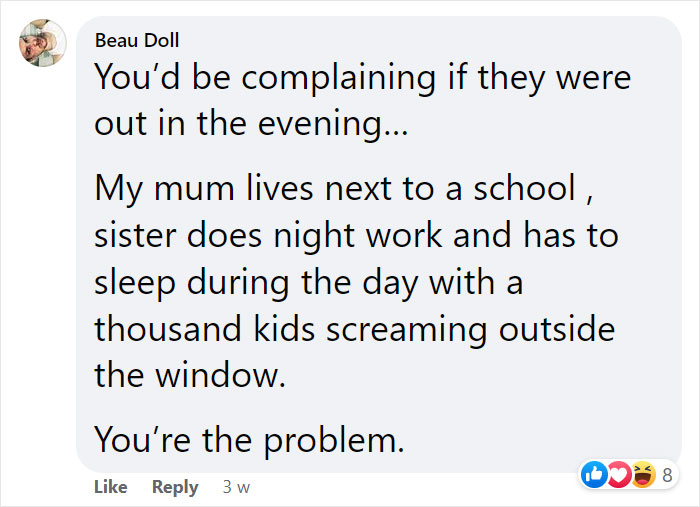Image resolution: width=700 pixels, height=507 pixels.
Task: Click the sentence "You're the problem."
Action: coord(249,439)
